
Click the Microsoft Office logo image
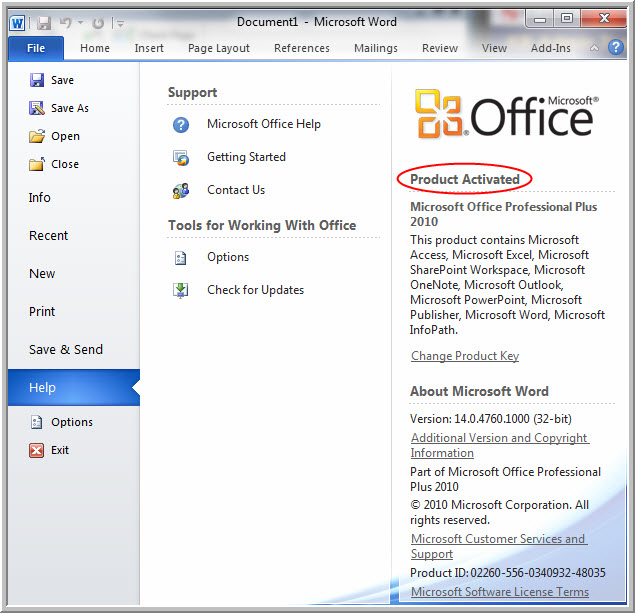point(506,114)
